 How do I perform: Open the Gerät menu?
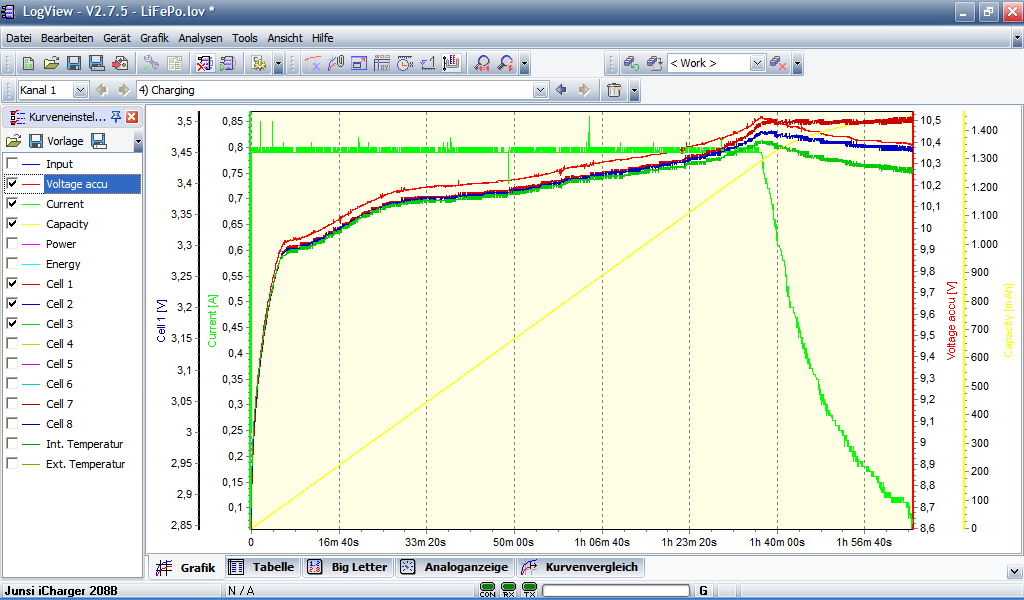117,38
